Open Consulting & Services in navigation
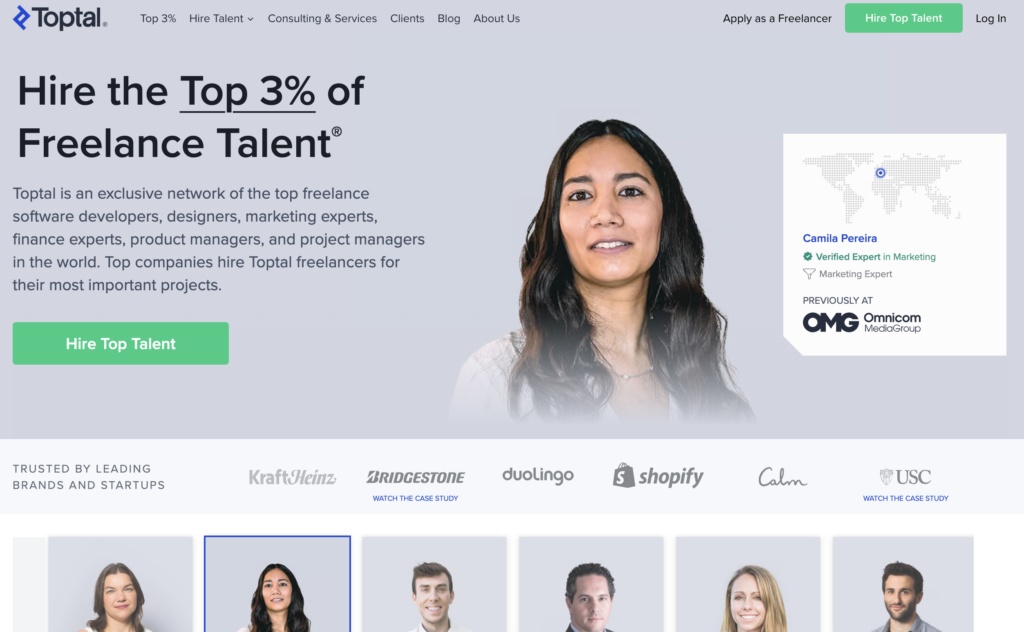 tap(322, 18)
